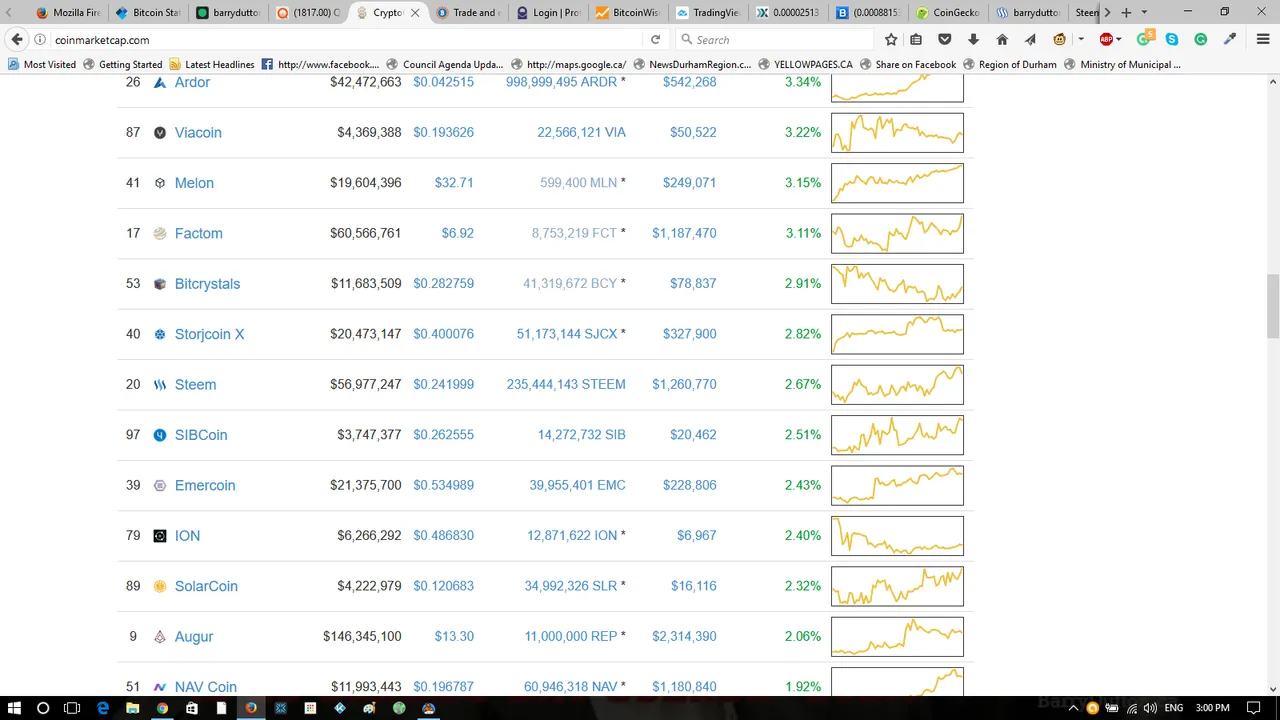The height and width of the screenshot is (720, 1280).
Task: Switch to the Bitcoin Stat tab
Action: (x=148, y=13)
